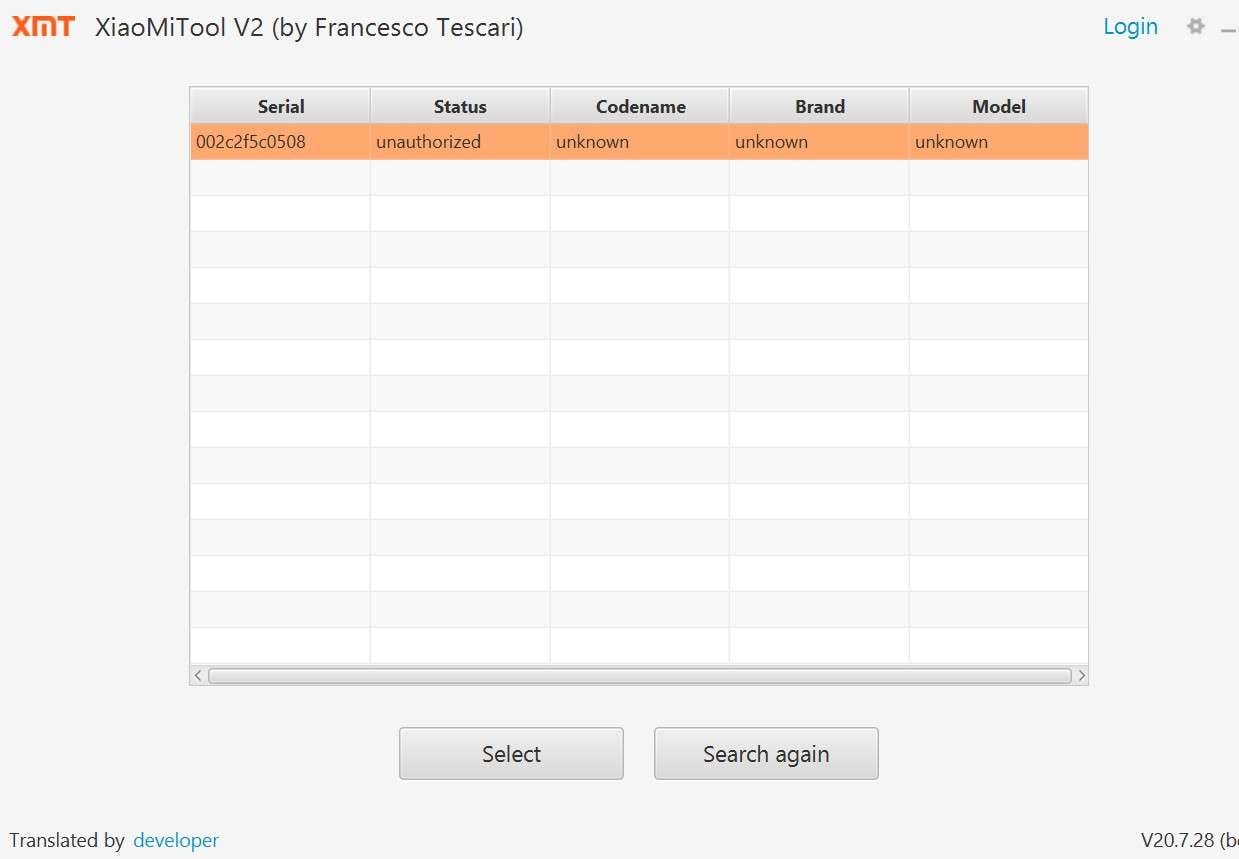The image size is (1239, 859).
Task: Click the orange XMT logo icon
Action: click(x=43, y=26)
